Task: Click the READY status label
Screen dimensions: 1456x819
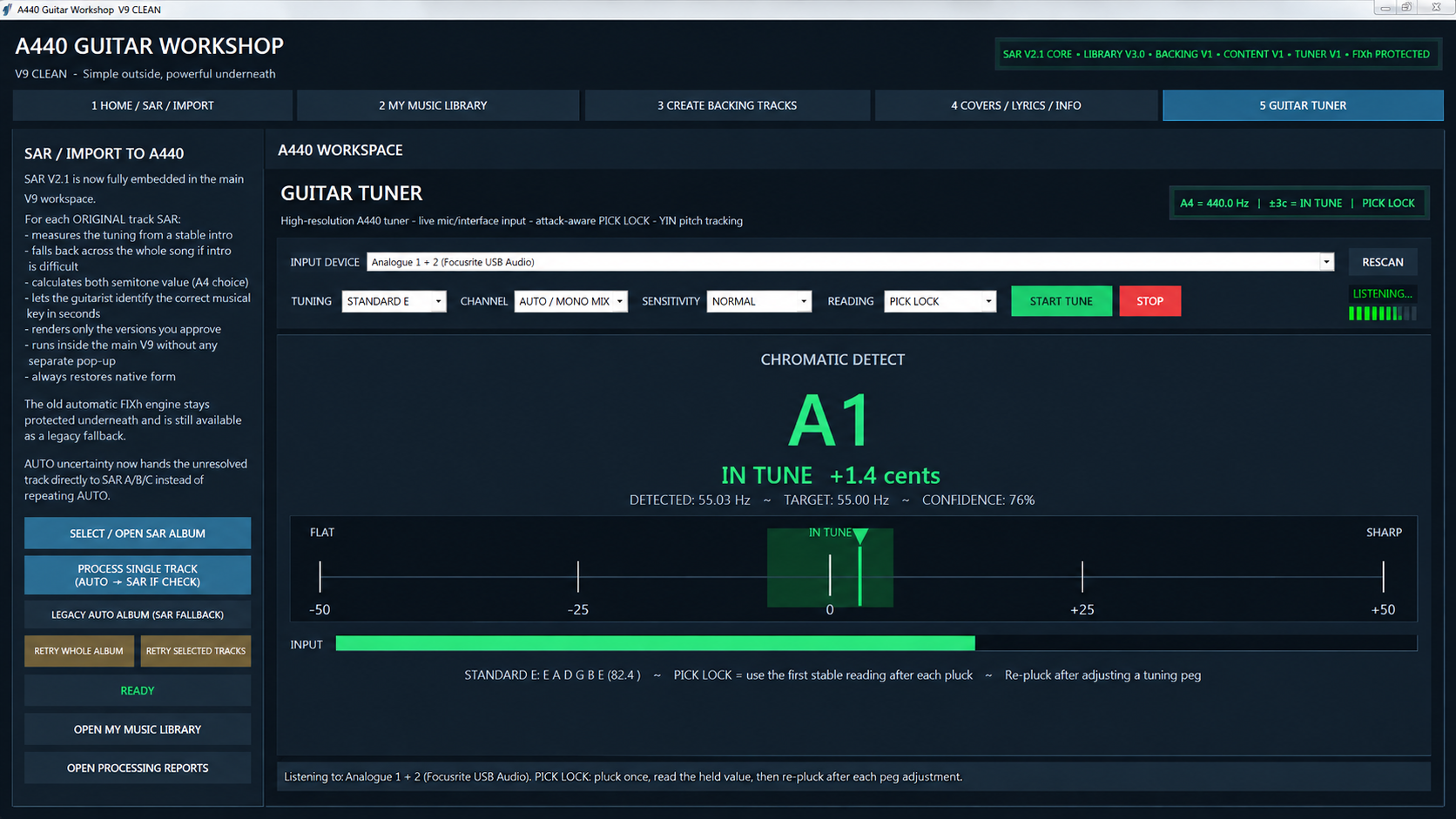Action: tap(138, 690)
